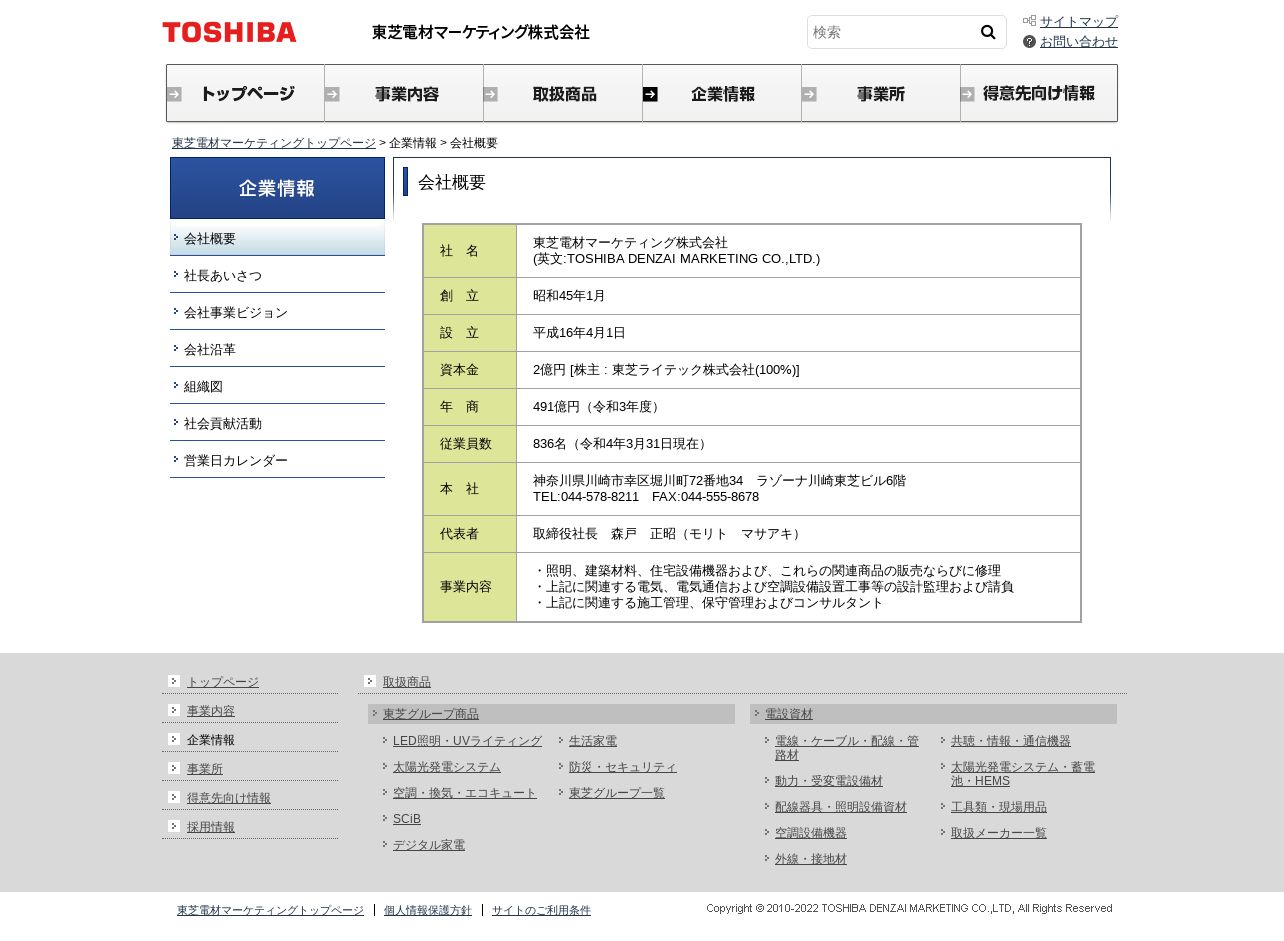Open 営業日カレンダー in the sidebar
Screen dimensions: 1284x941
277,460
